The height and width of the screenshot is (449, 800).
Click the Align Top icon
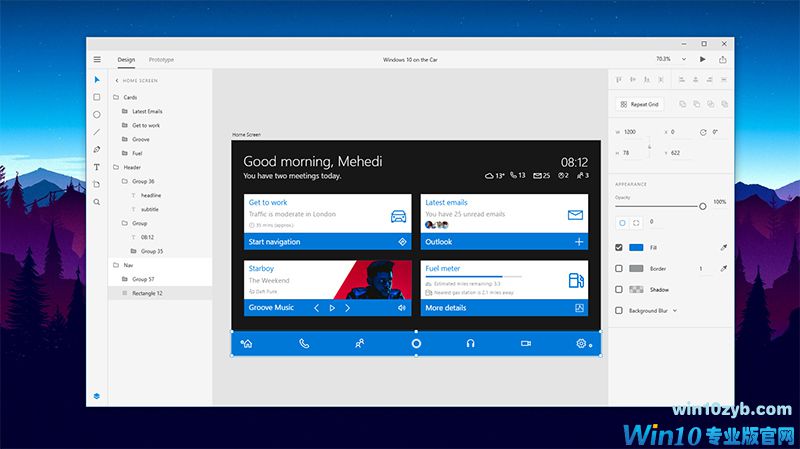(619, 80)
